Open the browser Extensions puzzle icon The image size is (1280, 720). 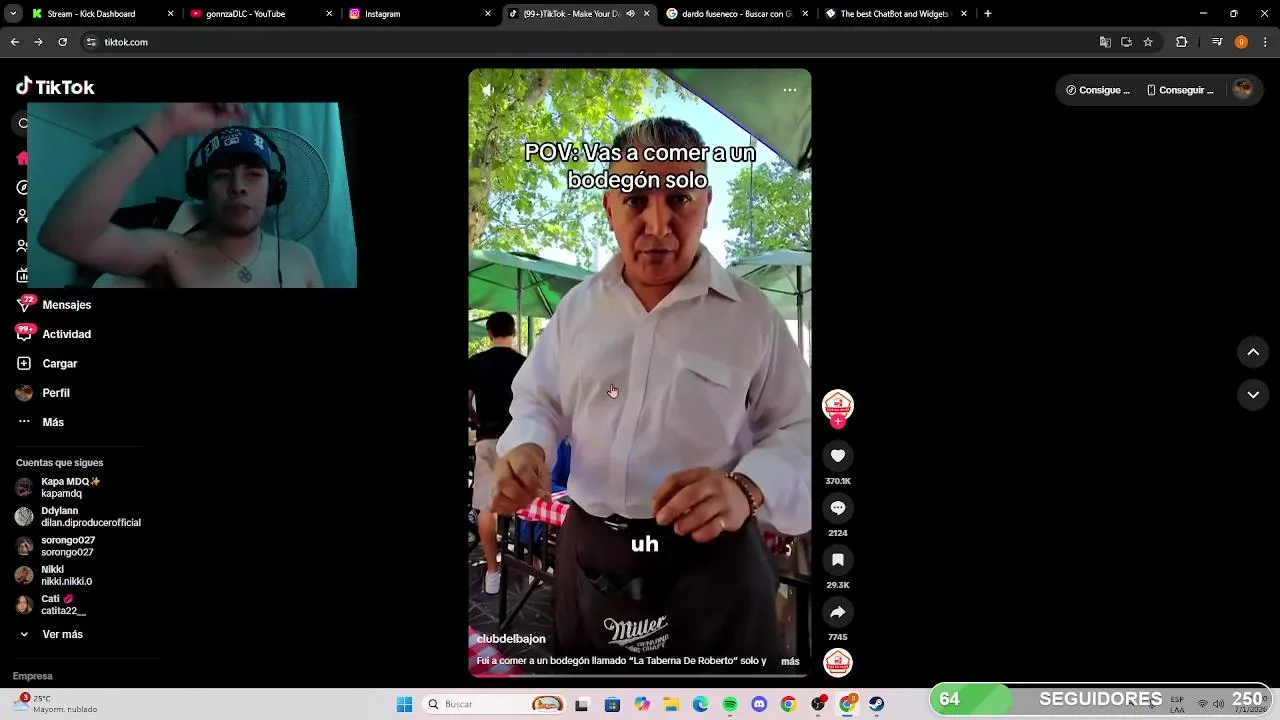(1181, 42)
